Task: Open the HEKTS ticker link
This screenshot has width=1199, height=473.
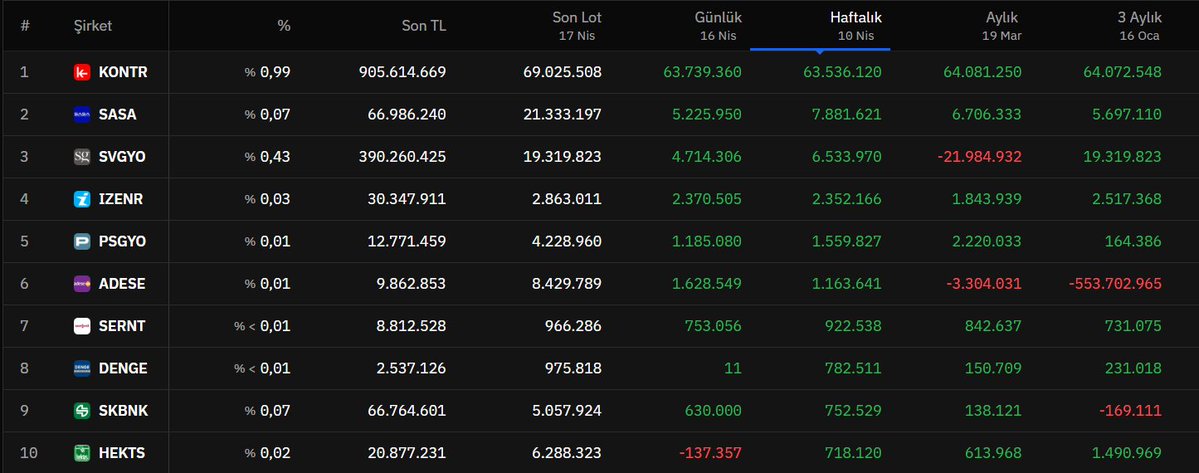Action: click(x=122, y=453)
